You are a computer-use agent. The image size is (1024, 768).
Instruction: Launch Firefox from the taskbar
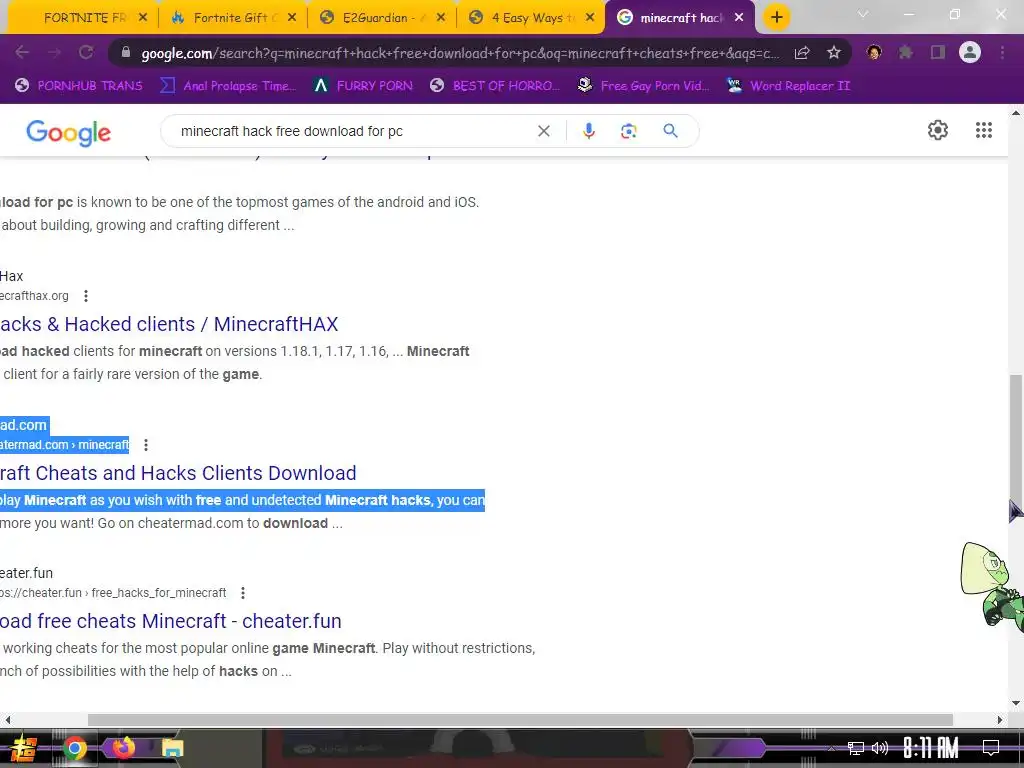coord(123,747)
